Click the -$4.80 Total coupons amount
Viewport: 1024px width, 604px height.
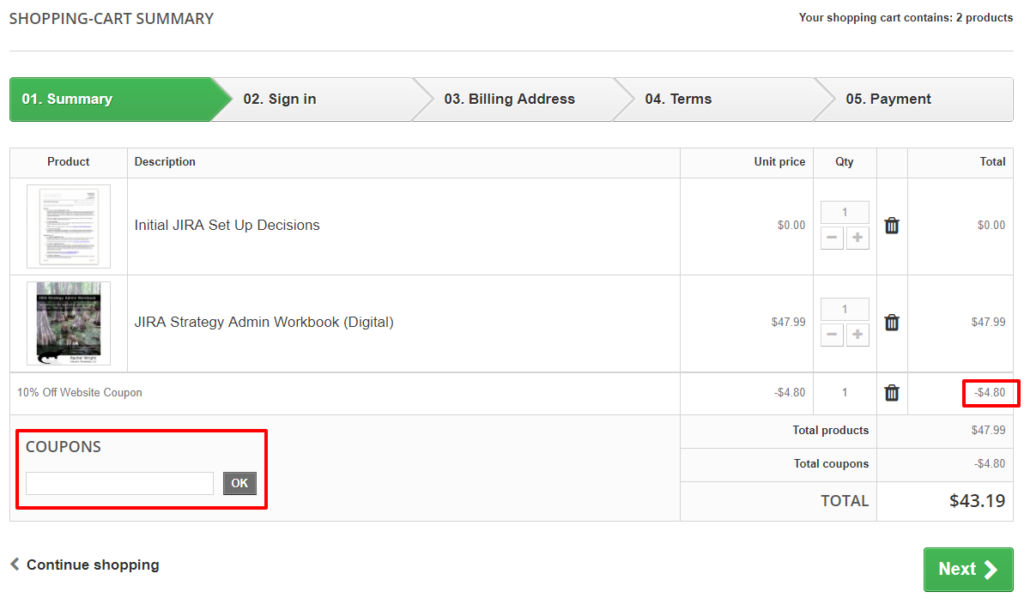pos(989,464)
